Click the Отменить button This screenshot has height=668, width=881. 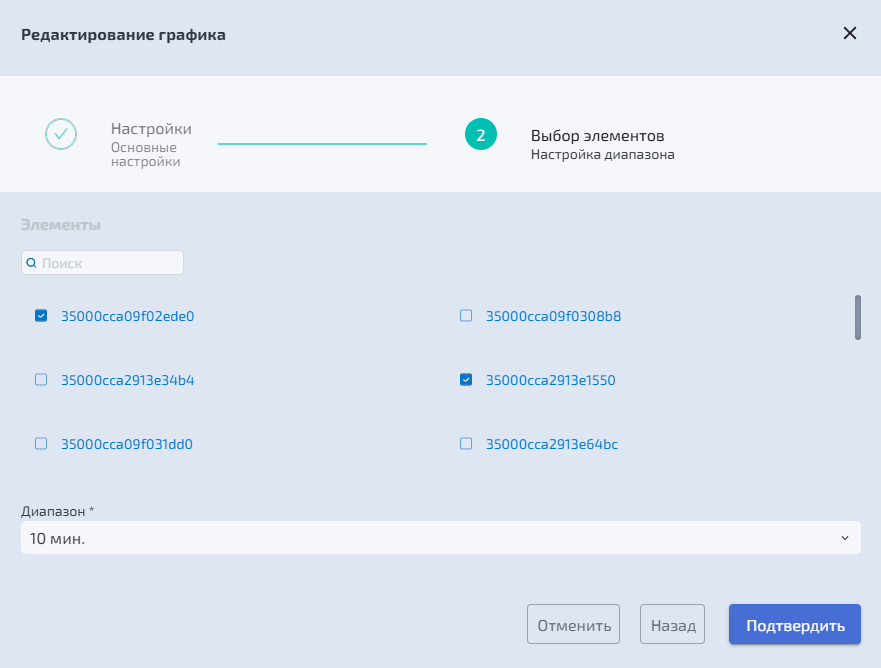pyautogui.click(x=573, y=624)
